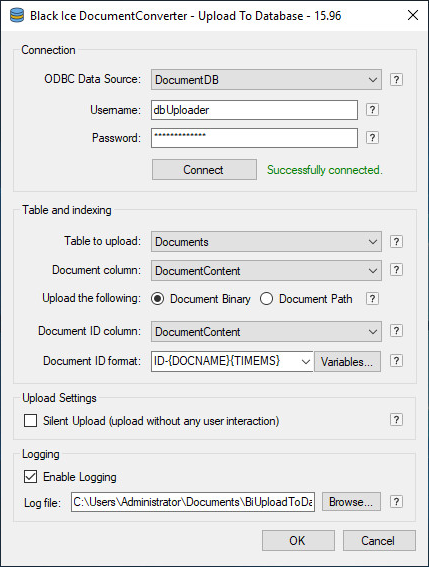The height and width of the screenshot is (567, 429).
Task: Expand the Document ID format dropdown arrow
Action: click(306, 361)
